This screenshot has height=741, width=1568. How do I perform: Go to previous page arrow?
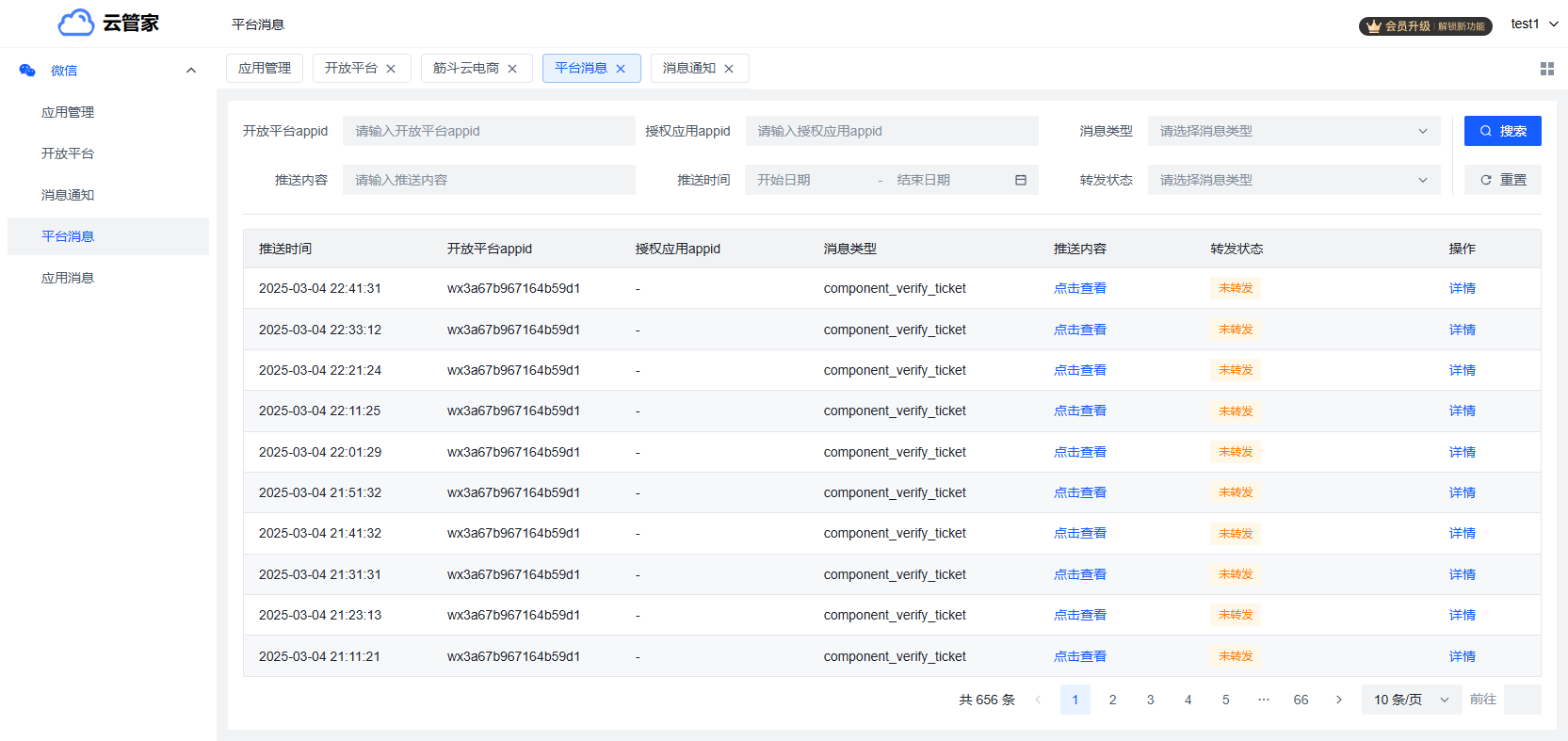pos(1038,700)
